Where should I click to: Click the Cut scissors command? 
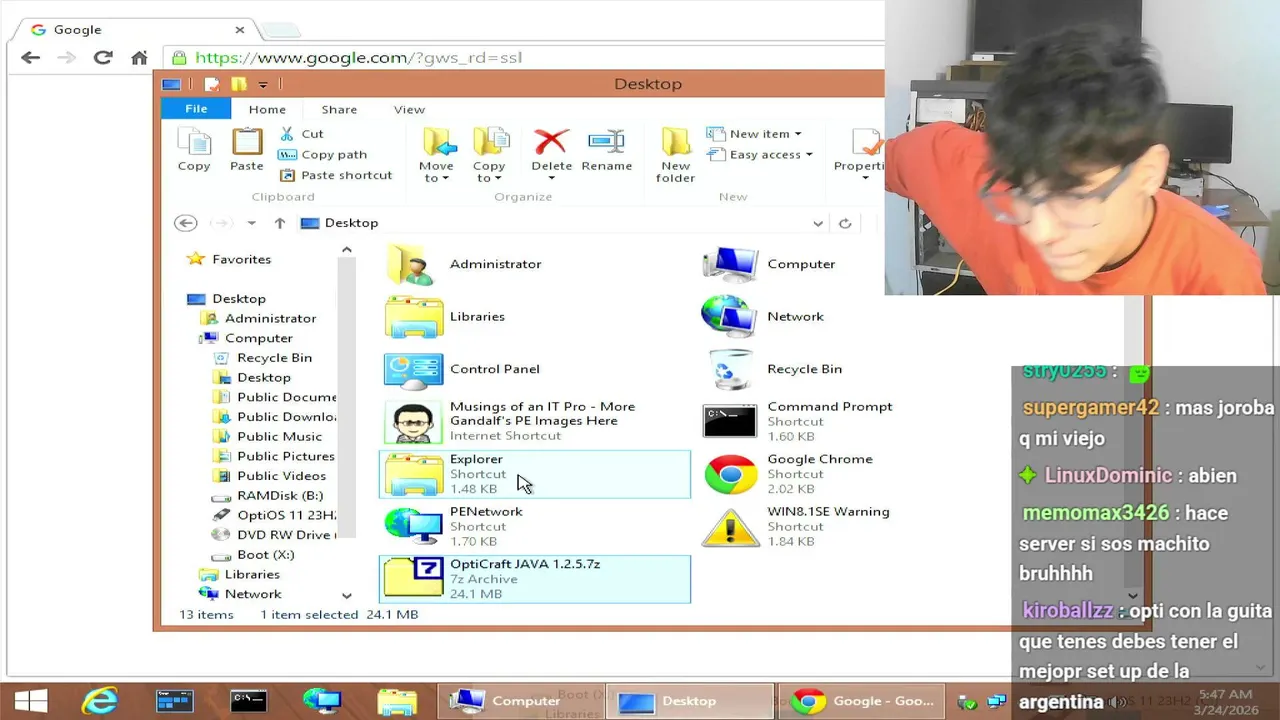[x=302, y=133]
